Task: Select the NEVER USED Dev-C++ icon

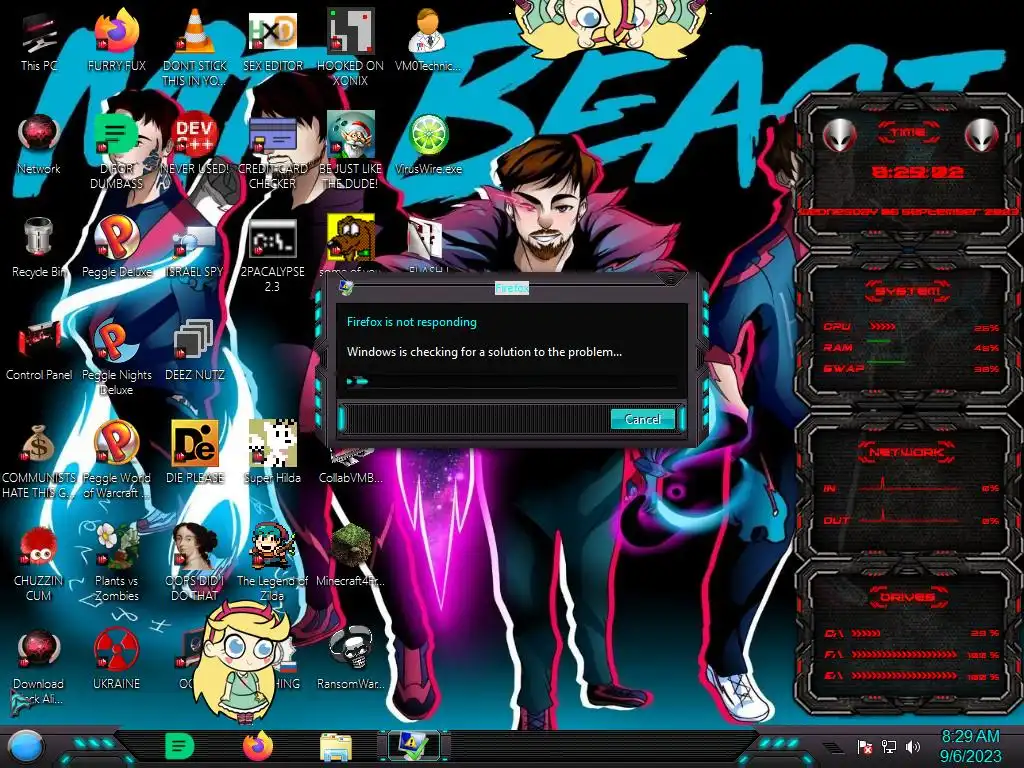Action: (x=194, y=144)
